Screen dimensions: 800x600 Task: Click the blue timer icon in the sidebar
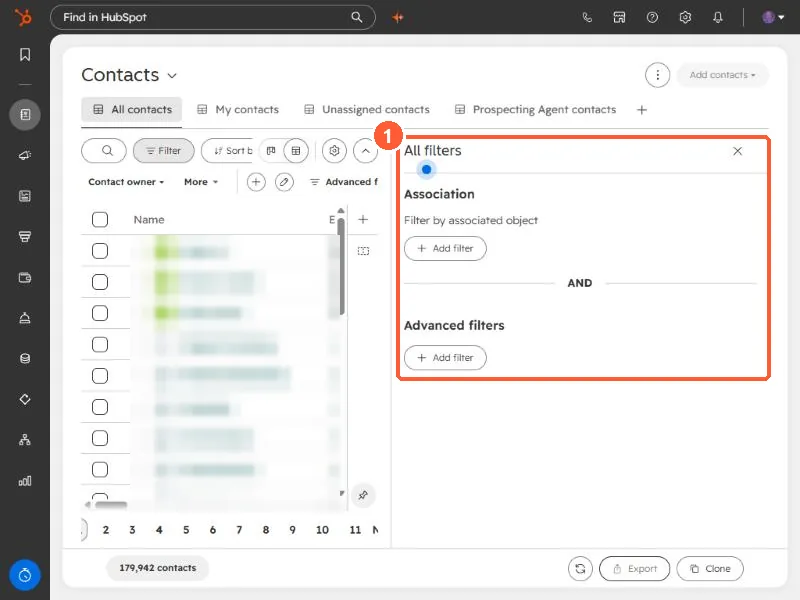[25, 576]
